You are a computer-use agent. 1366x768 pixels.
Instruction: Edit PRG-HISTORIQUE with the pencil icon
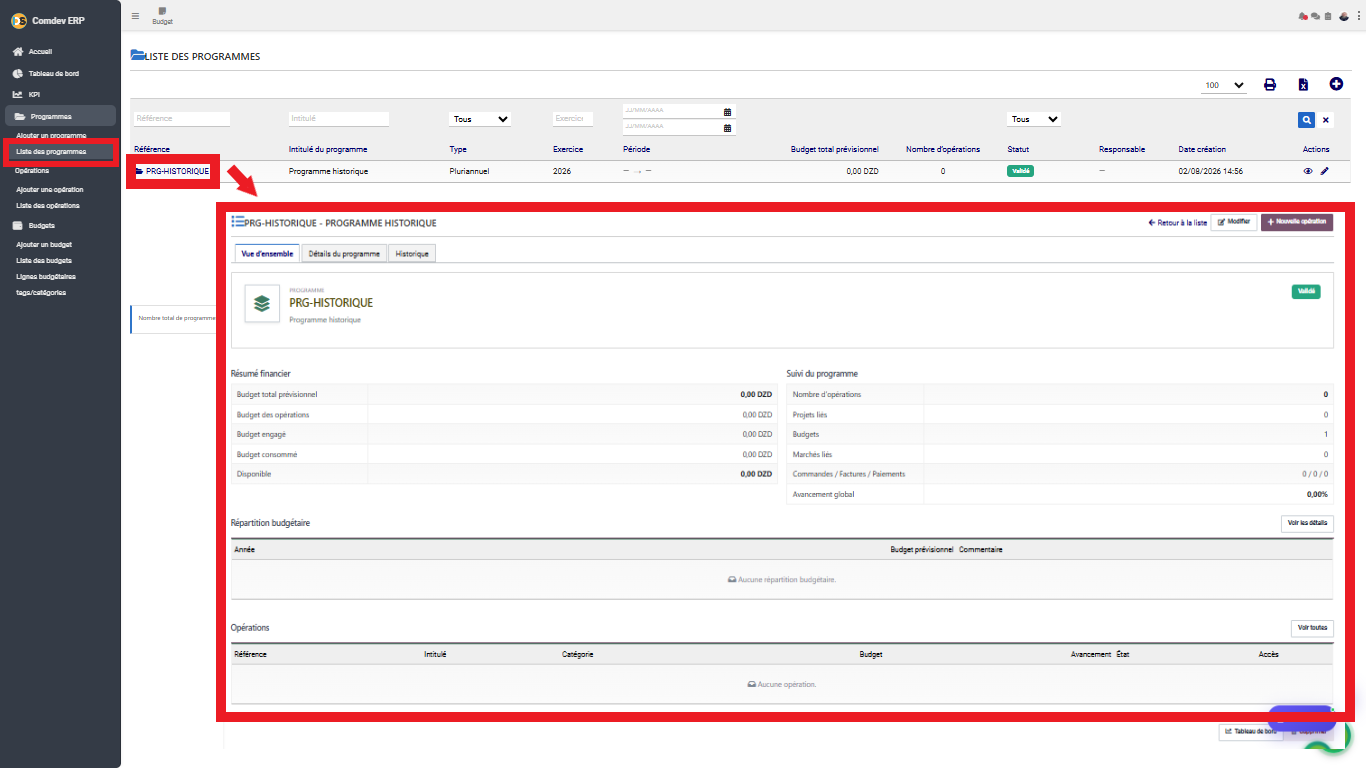[x=1325, y=171]
